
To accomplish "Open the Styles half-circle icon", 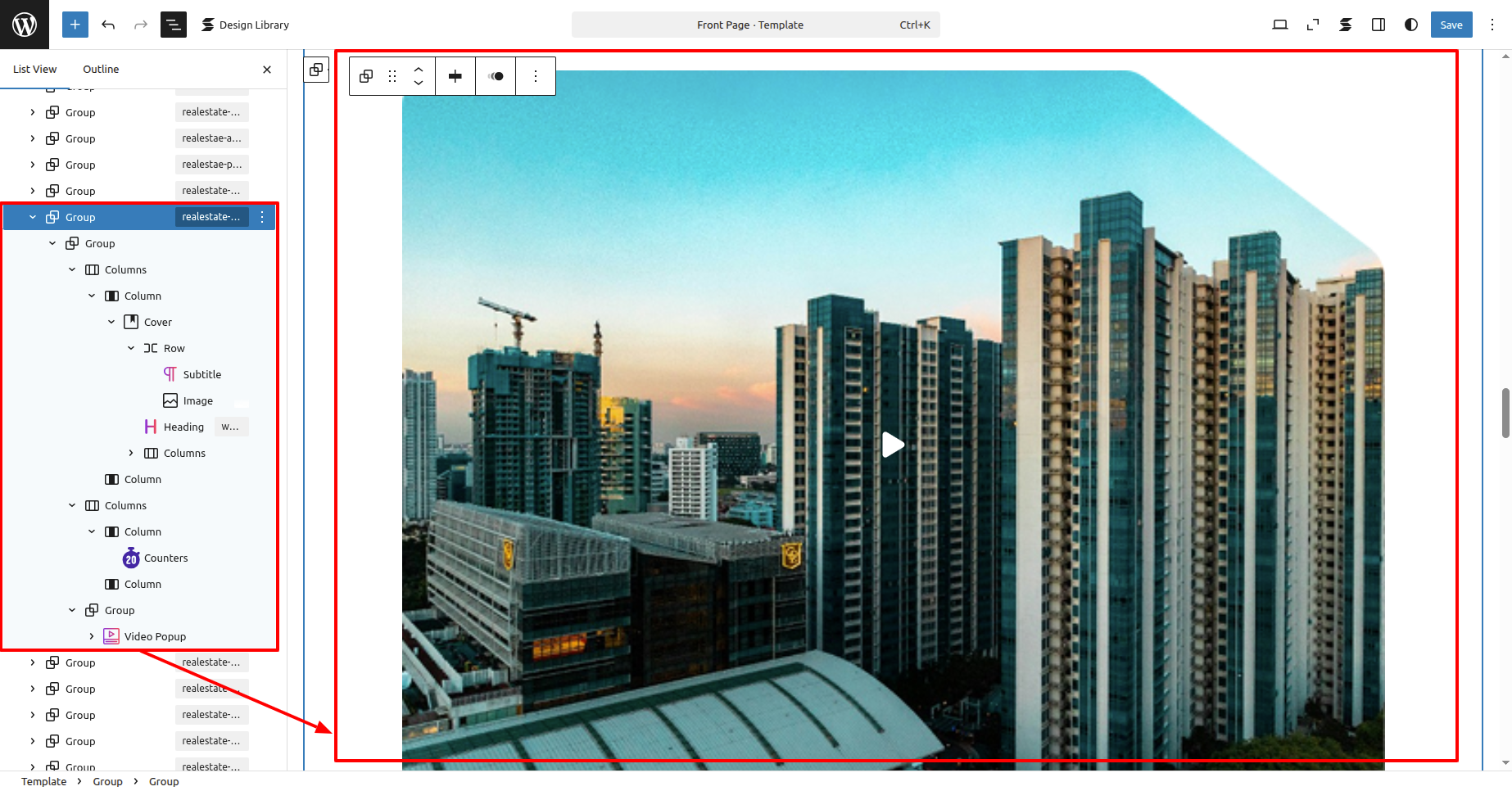I will (x=1411, y=25).
